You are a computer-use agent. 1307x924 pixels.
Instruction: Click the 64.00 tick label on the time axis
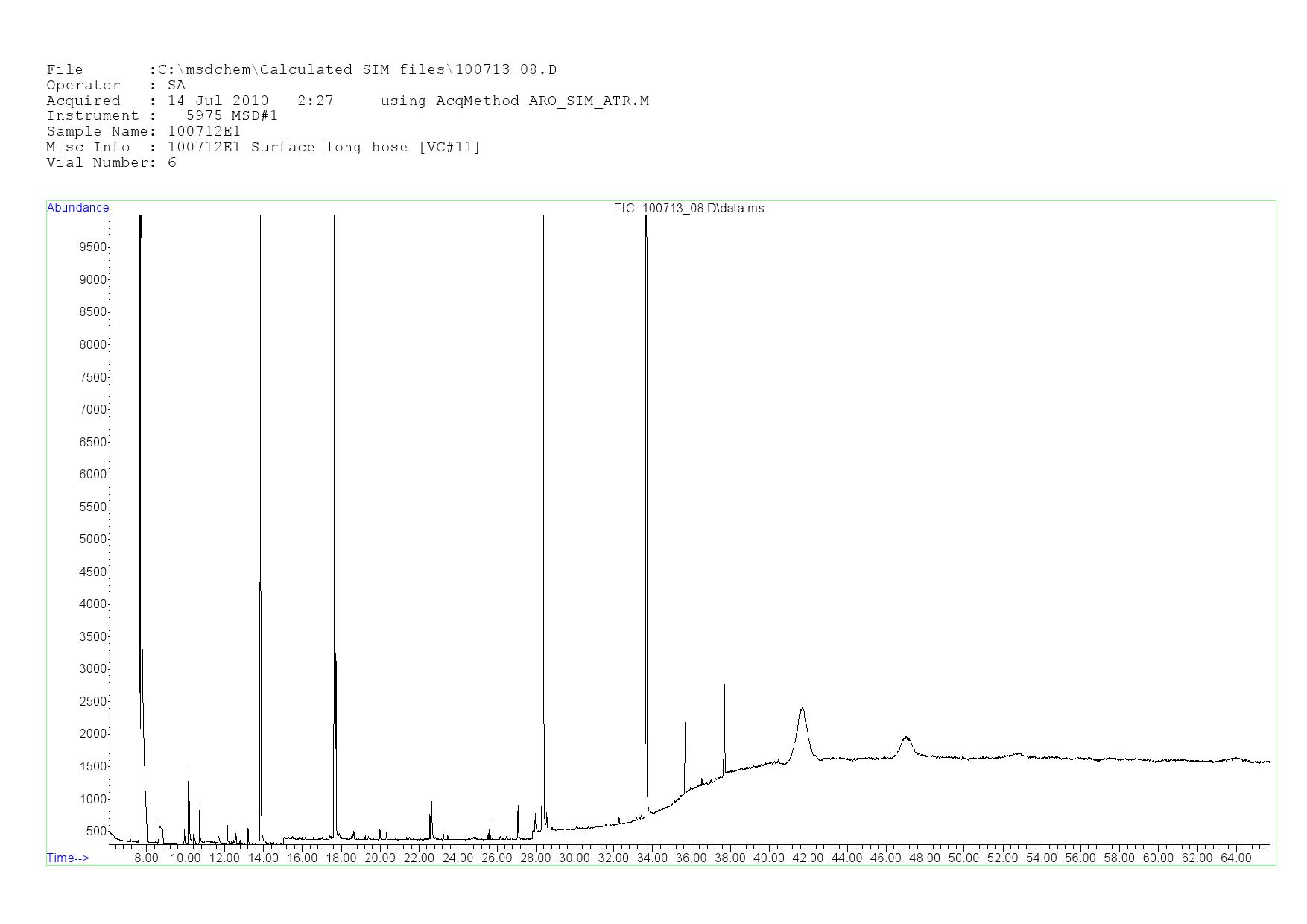point(1235,858)
